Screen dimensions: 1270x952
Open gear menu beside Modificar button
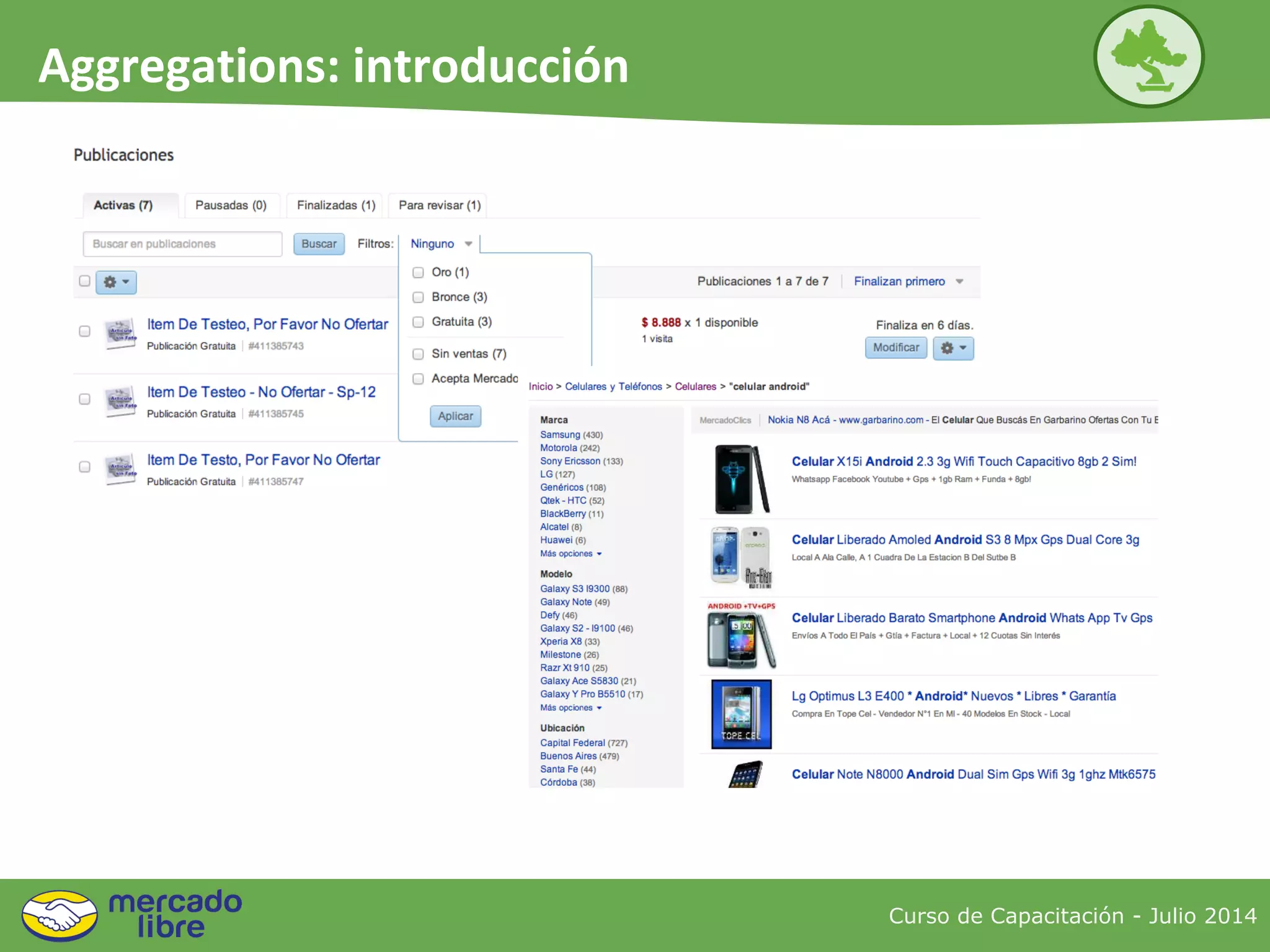tap(953, 348)
